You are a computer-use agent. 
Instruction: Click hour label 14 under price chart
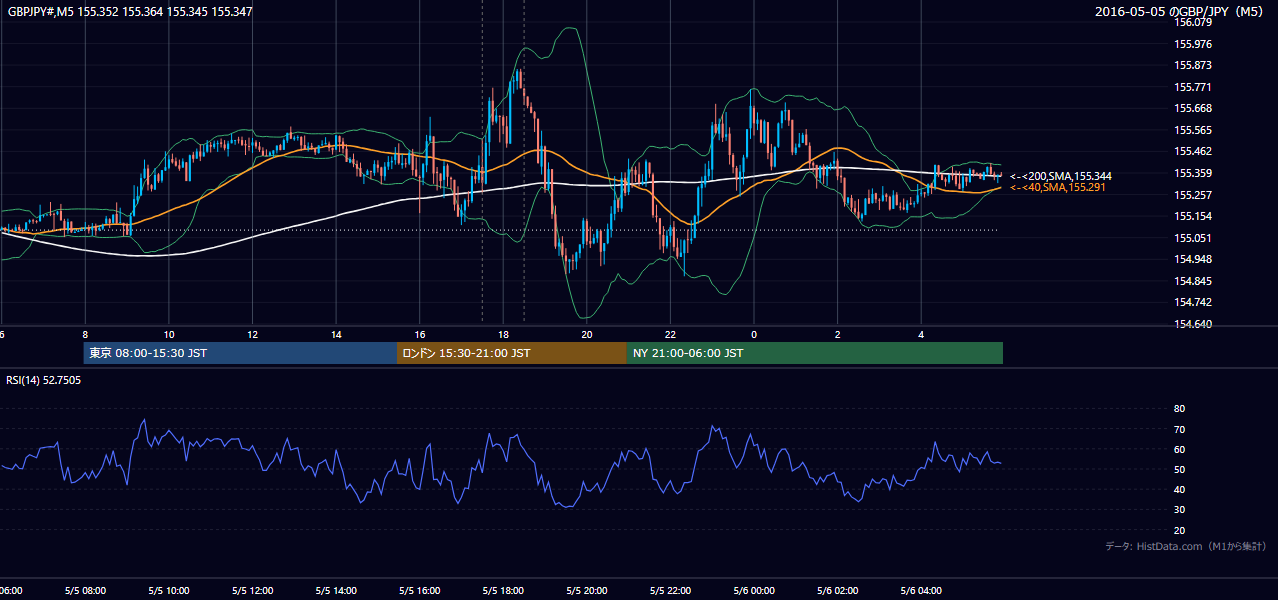pyautogui.click(x=337, y=334)
